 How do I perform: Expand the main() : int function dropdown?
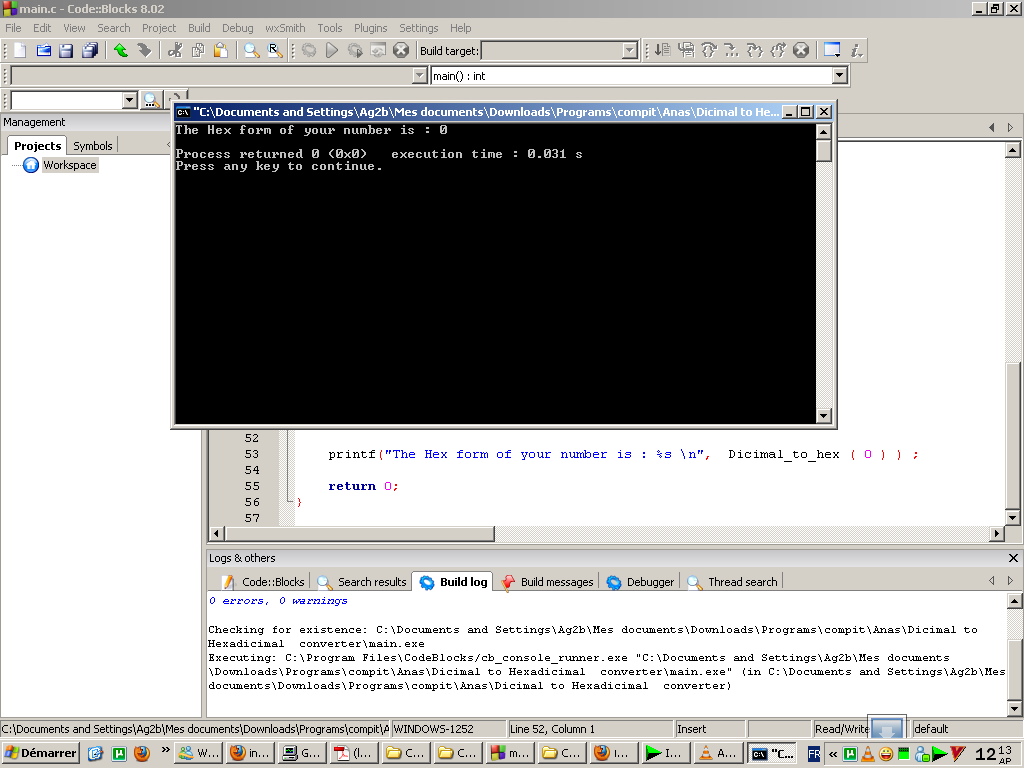840,76
